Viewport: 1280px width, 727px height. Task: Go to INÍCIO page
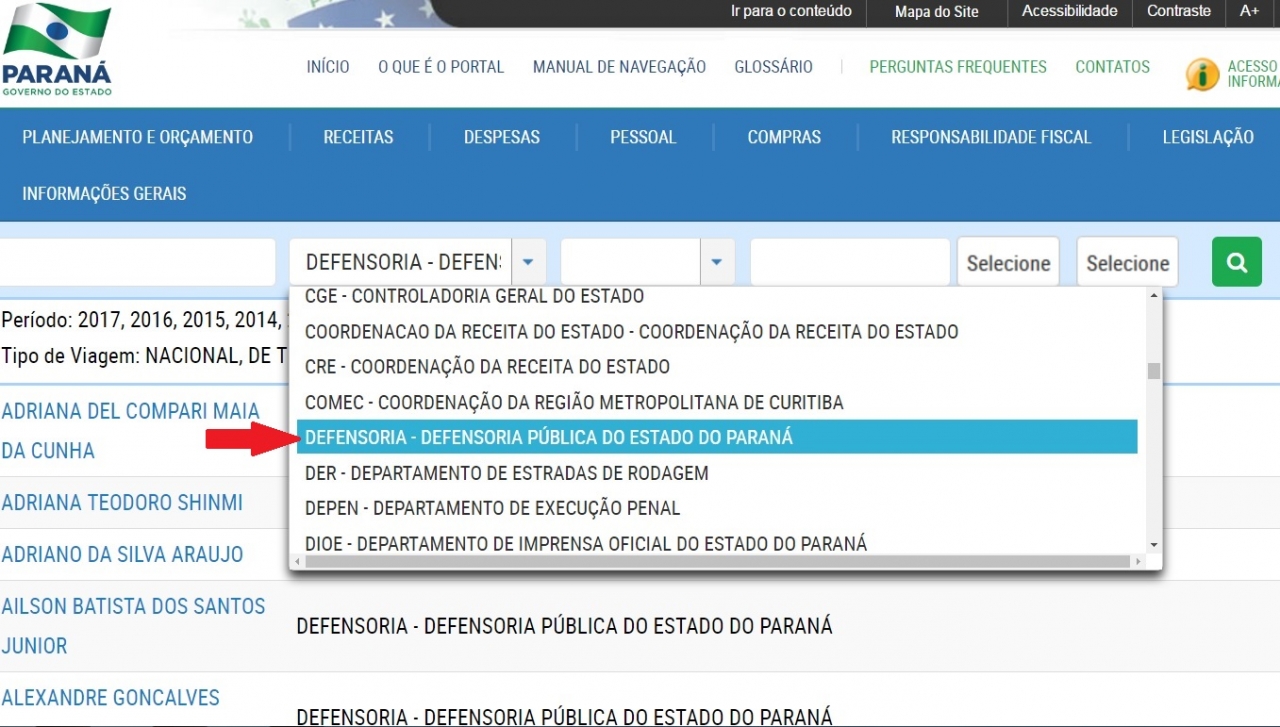pos(328,67)
